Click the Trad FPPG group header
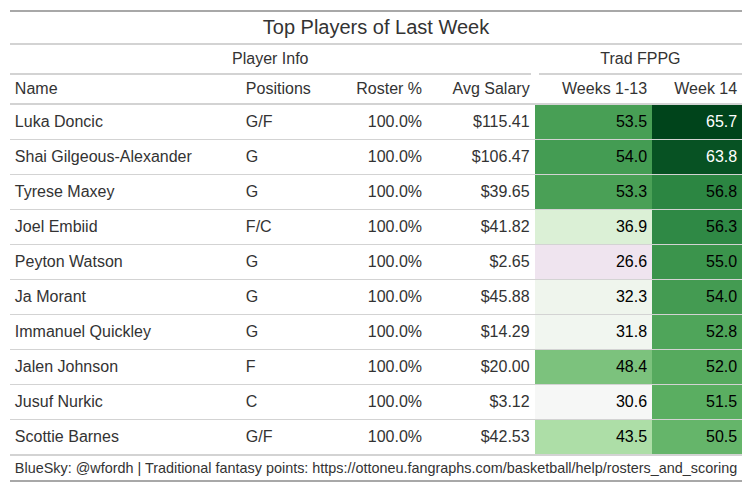 click(640, 59)
